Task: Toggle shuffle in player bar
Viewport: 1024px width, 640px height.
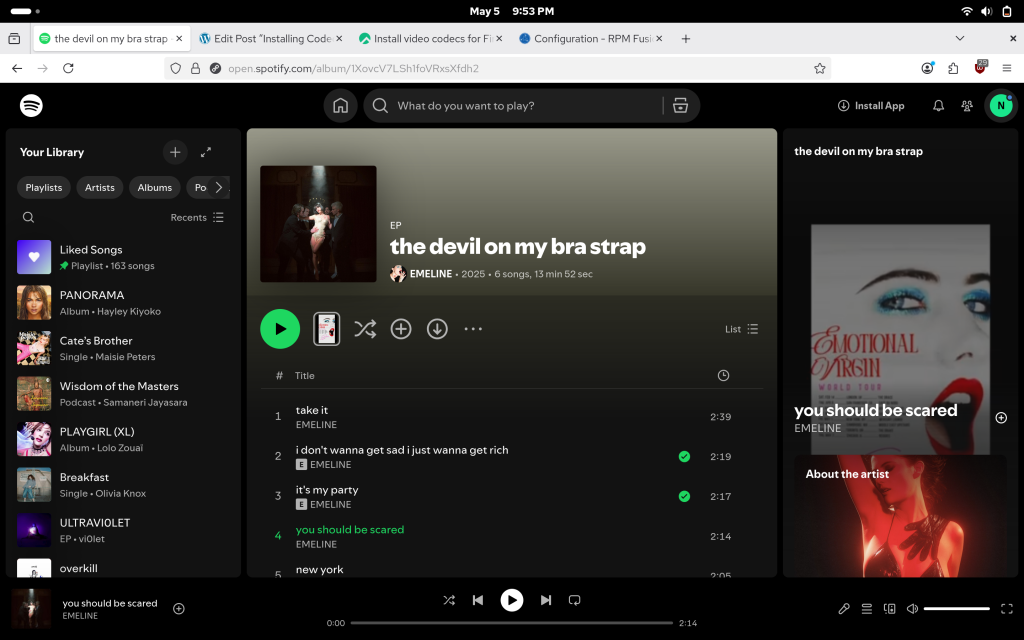Action: 449,600
